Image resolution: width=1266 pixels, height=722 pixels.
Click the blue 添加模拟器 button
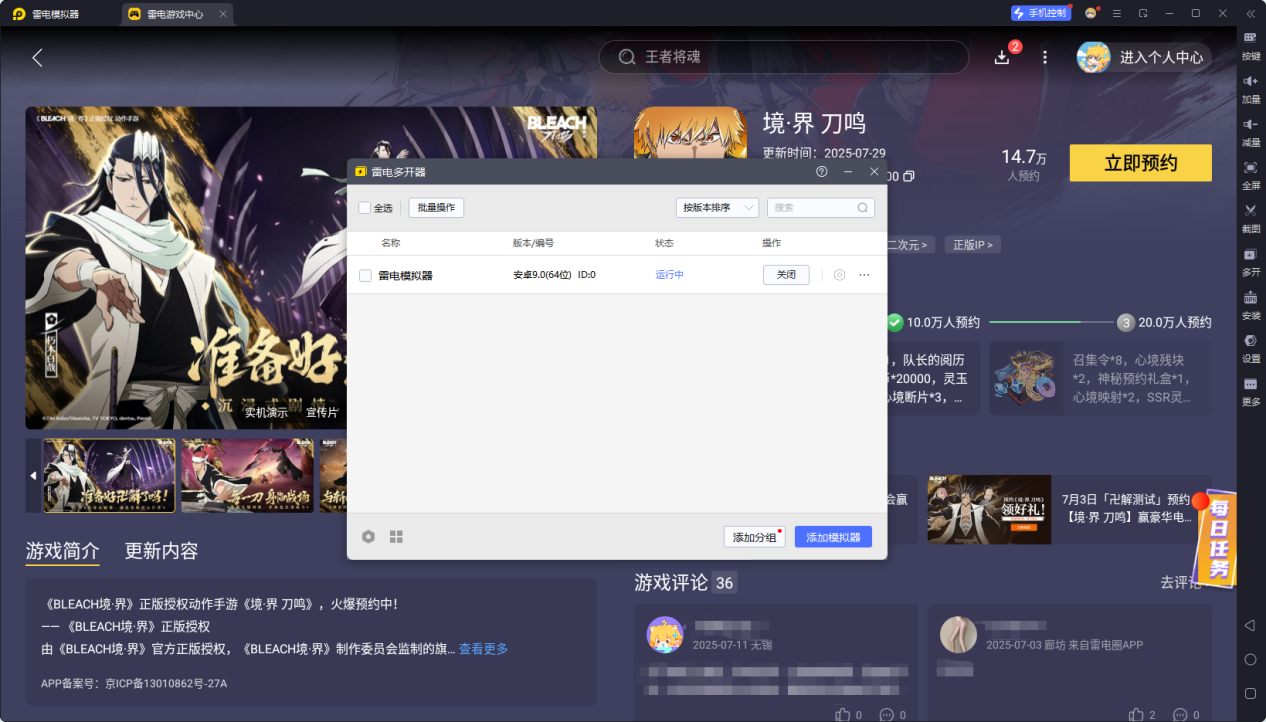pos(833,537)
